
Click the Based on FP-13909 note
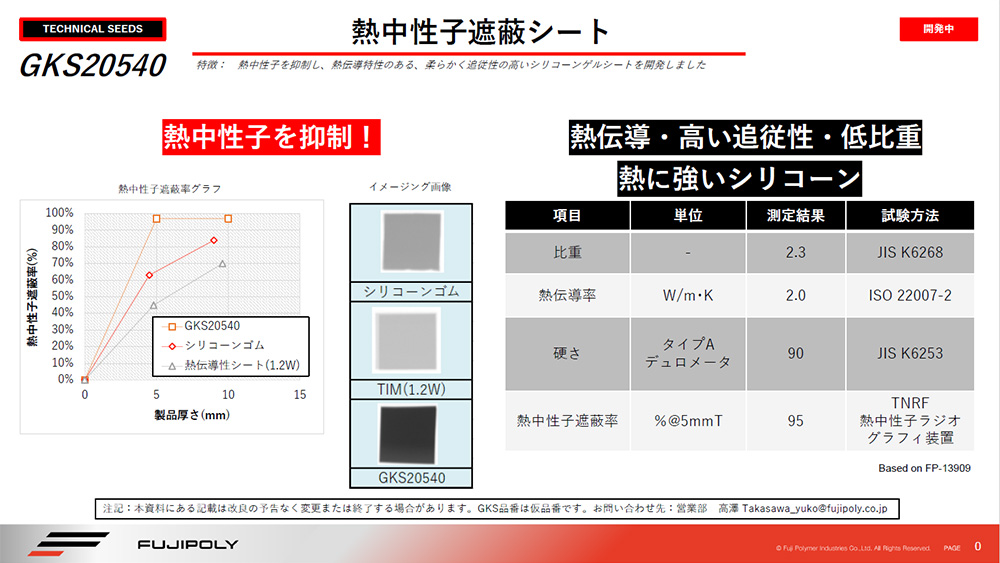pos(924,468)
